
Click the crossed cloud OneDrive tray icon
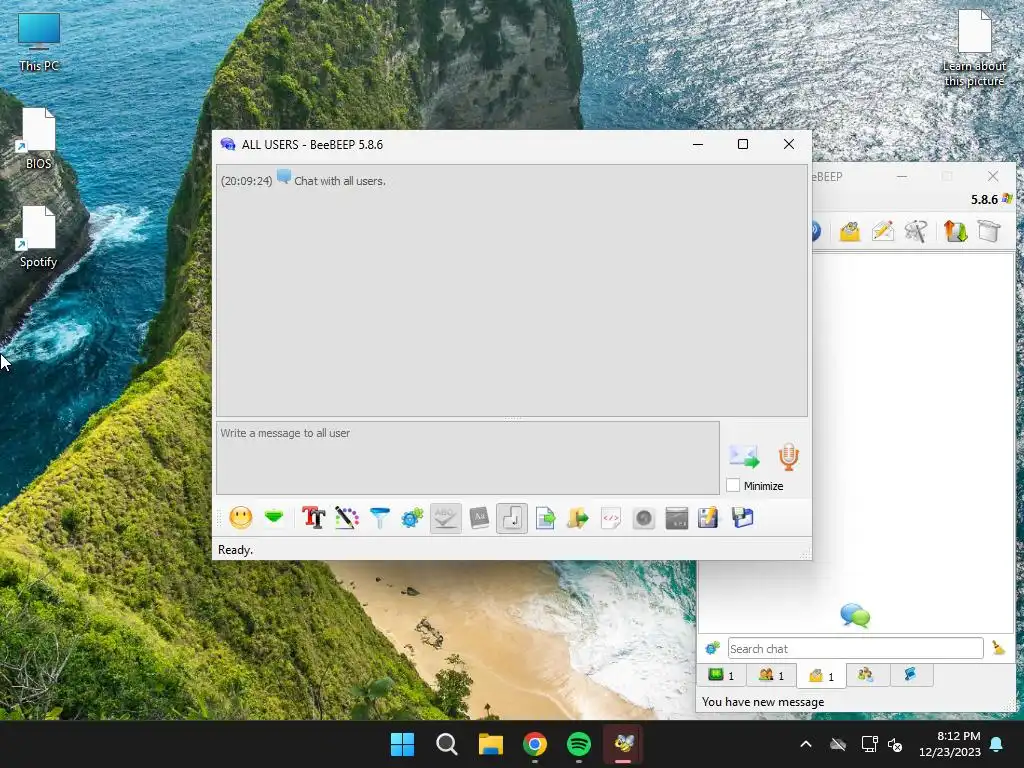pos(838,744)
